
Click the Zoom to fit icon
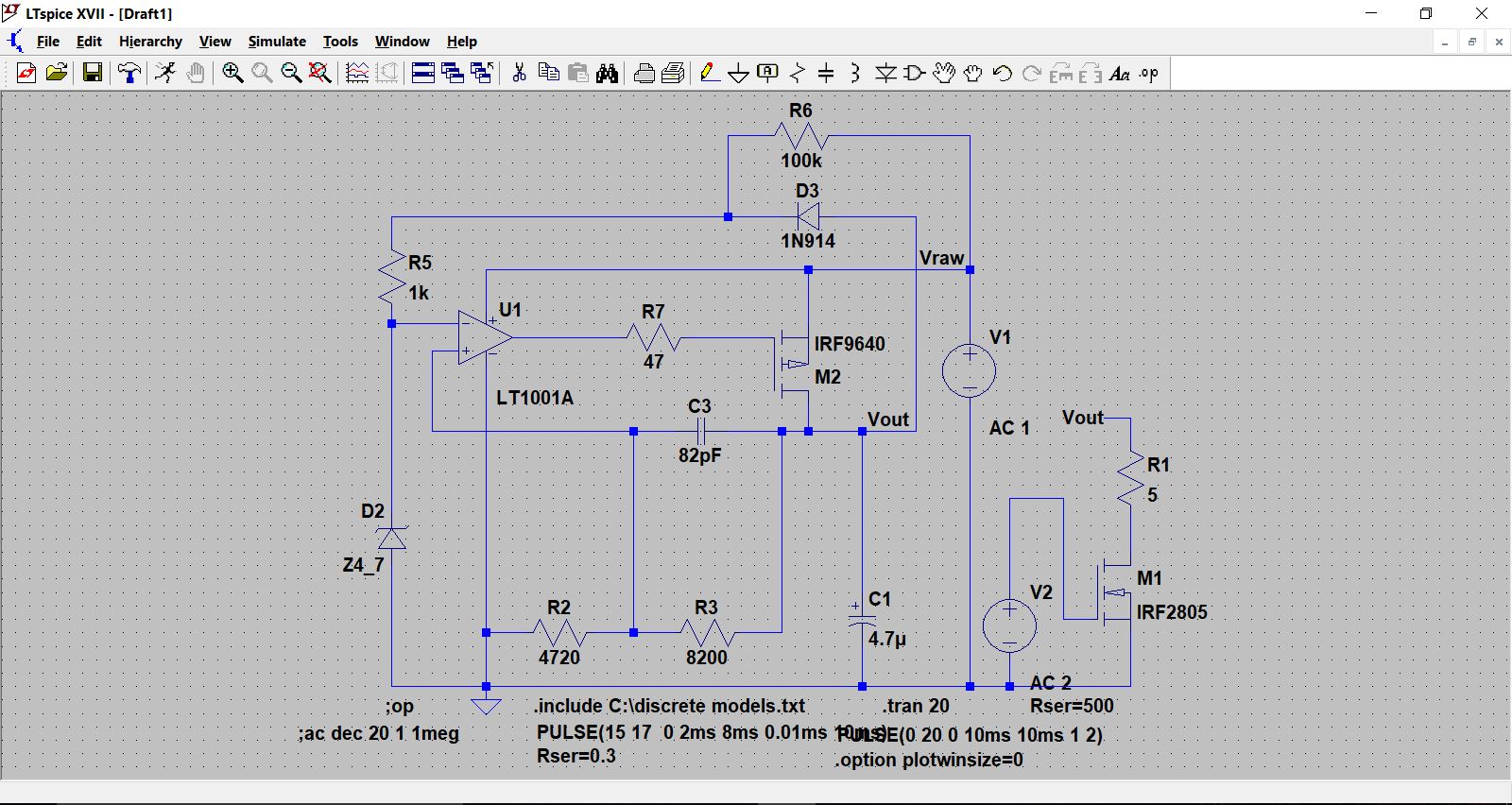pyautogui.click(x=320, y=73)
